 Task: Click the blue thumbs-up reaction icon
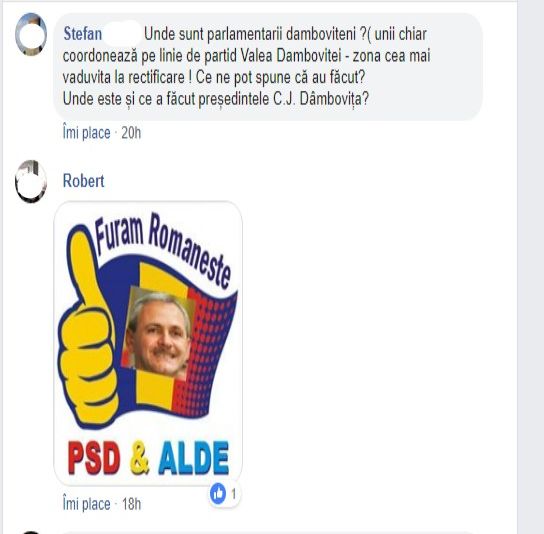[218, 493]
